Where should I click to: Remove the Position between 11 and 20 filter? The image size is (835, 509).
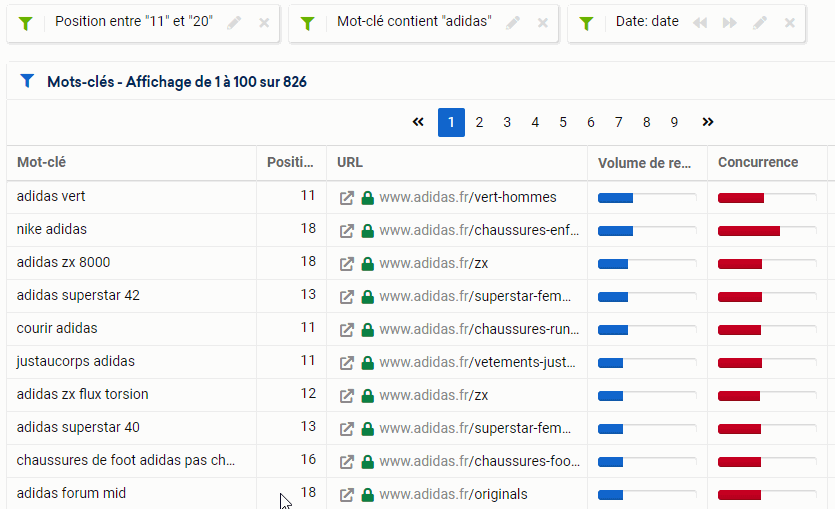tap(264, 23)
